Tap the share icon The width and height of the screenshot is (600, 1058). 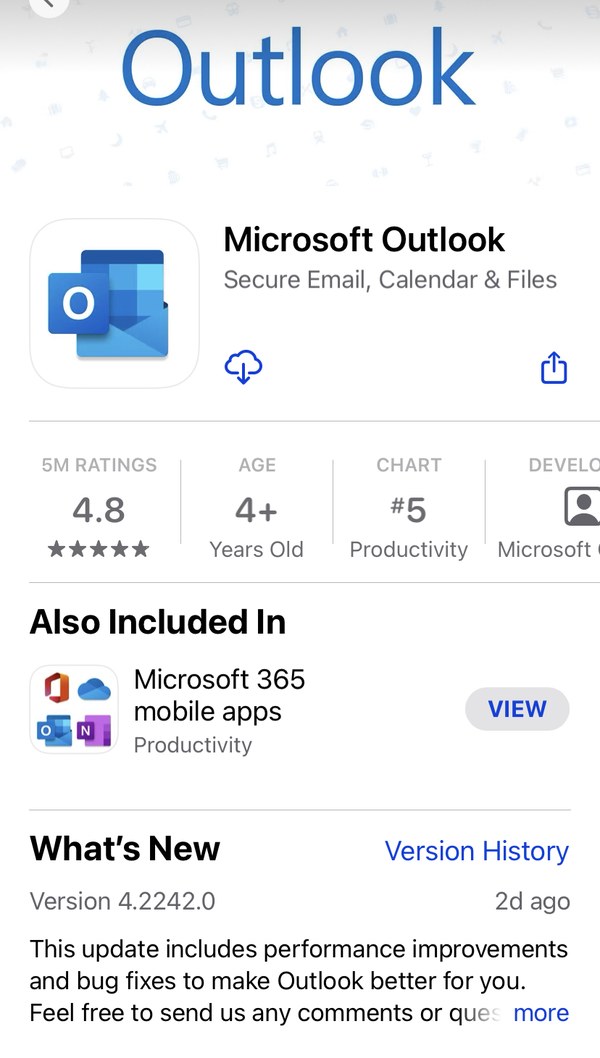tap(553, 368)
